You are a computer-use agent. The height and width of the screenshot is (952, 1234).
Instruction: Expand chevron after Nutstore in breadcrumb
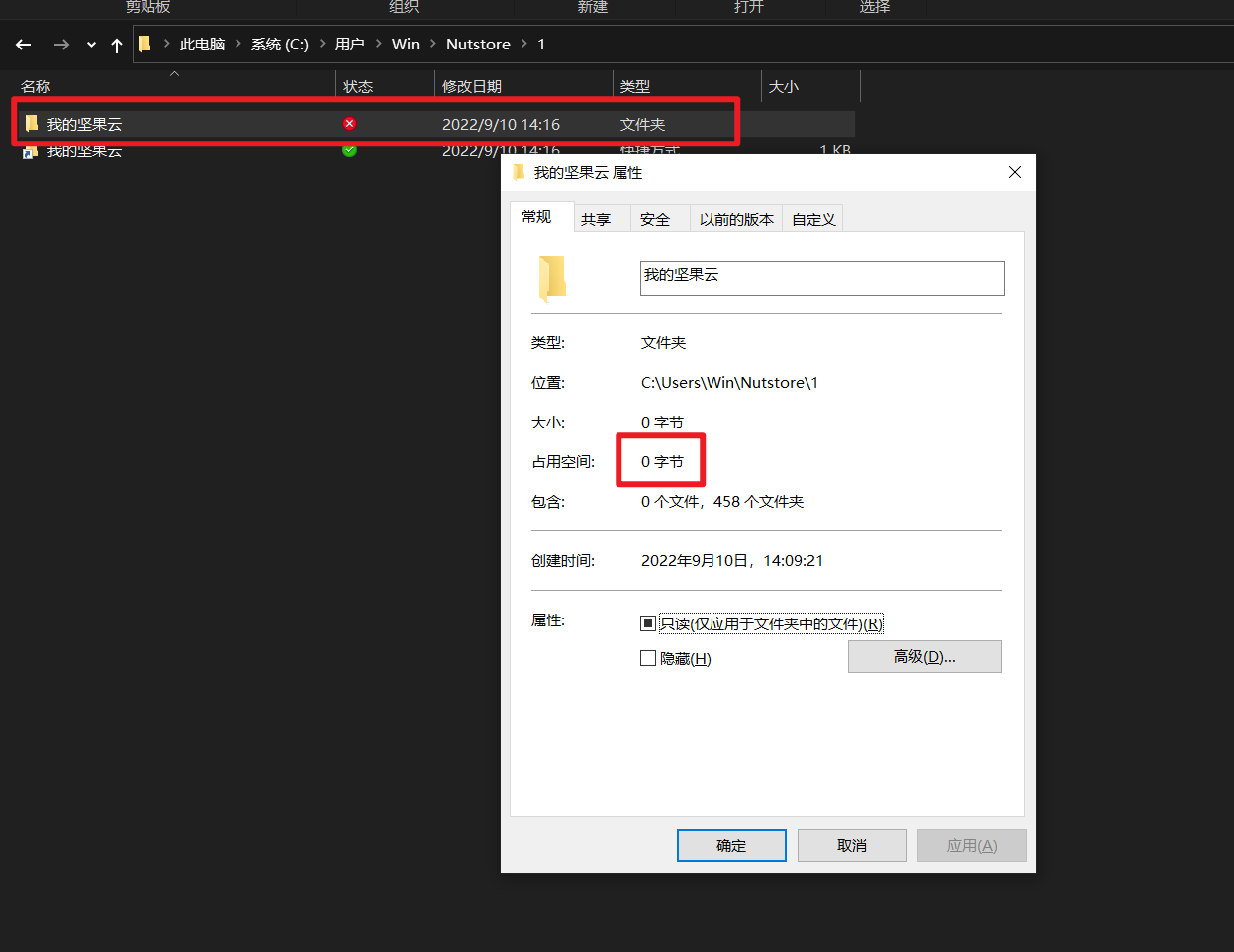click(x=524, y=45)
